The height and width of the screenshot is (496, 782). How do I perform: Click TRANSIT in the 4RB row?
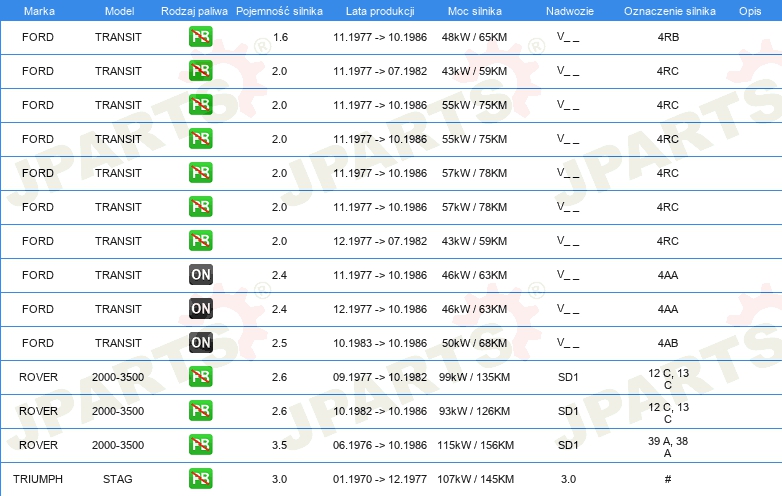(118, 37)
